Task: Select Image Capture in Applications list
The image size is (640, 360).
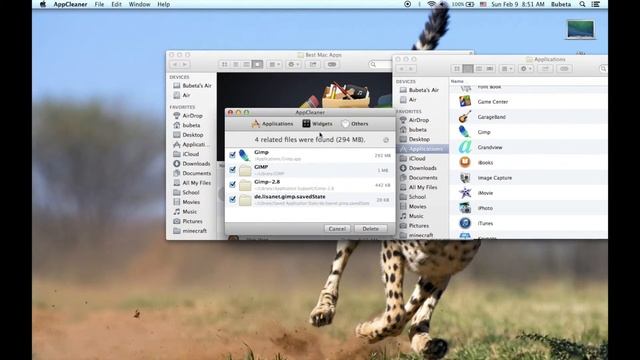Action: click(x=528, y=178)
